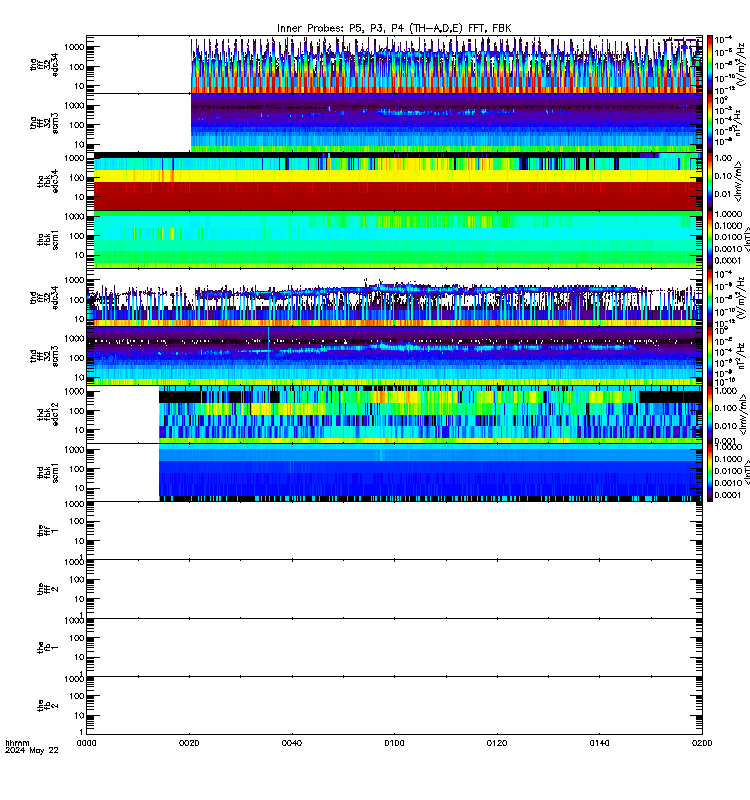
Task: Select the thd fbk edc12 spectrogram panel
Action: tap(394, 414)
